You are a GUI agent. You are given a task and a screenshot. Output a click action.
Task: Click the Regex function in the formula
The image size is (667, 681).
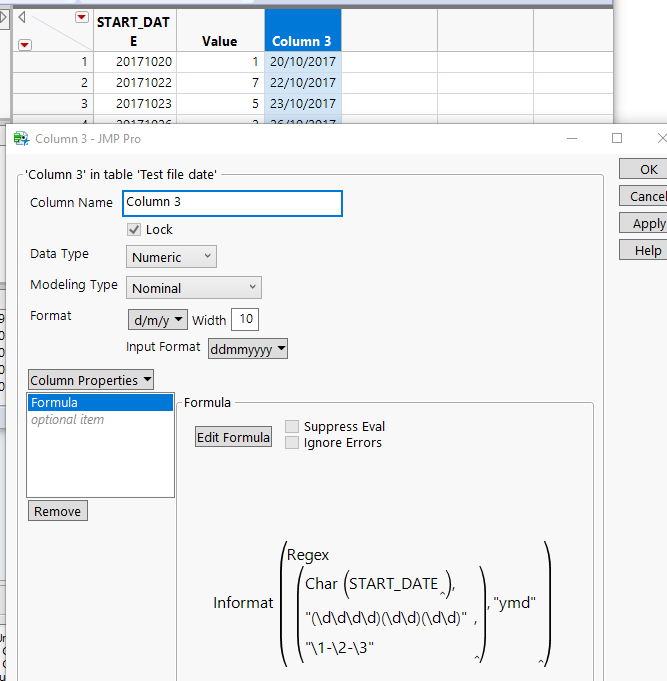[x=307, y=555]
